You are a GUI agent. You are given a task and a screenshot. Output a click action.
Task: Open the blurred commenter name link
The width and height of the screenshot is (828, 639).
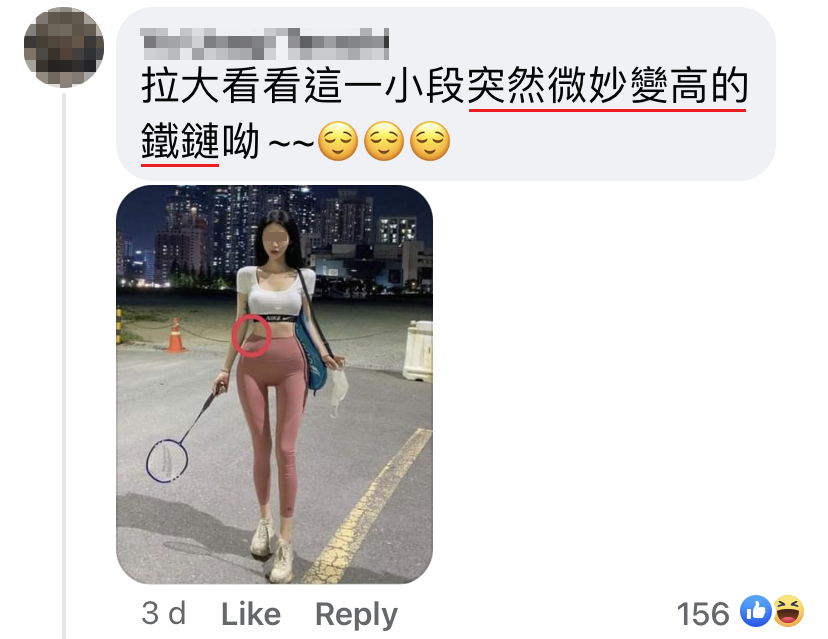(x=265, y=44)
